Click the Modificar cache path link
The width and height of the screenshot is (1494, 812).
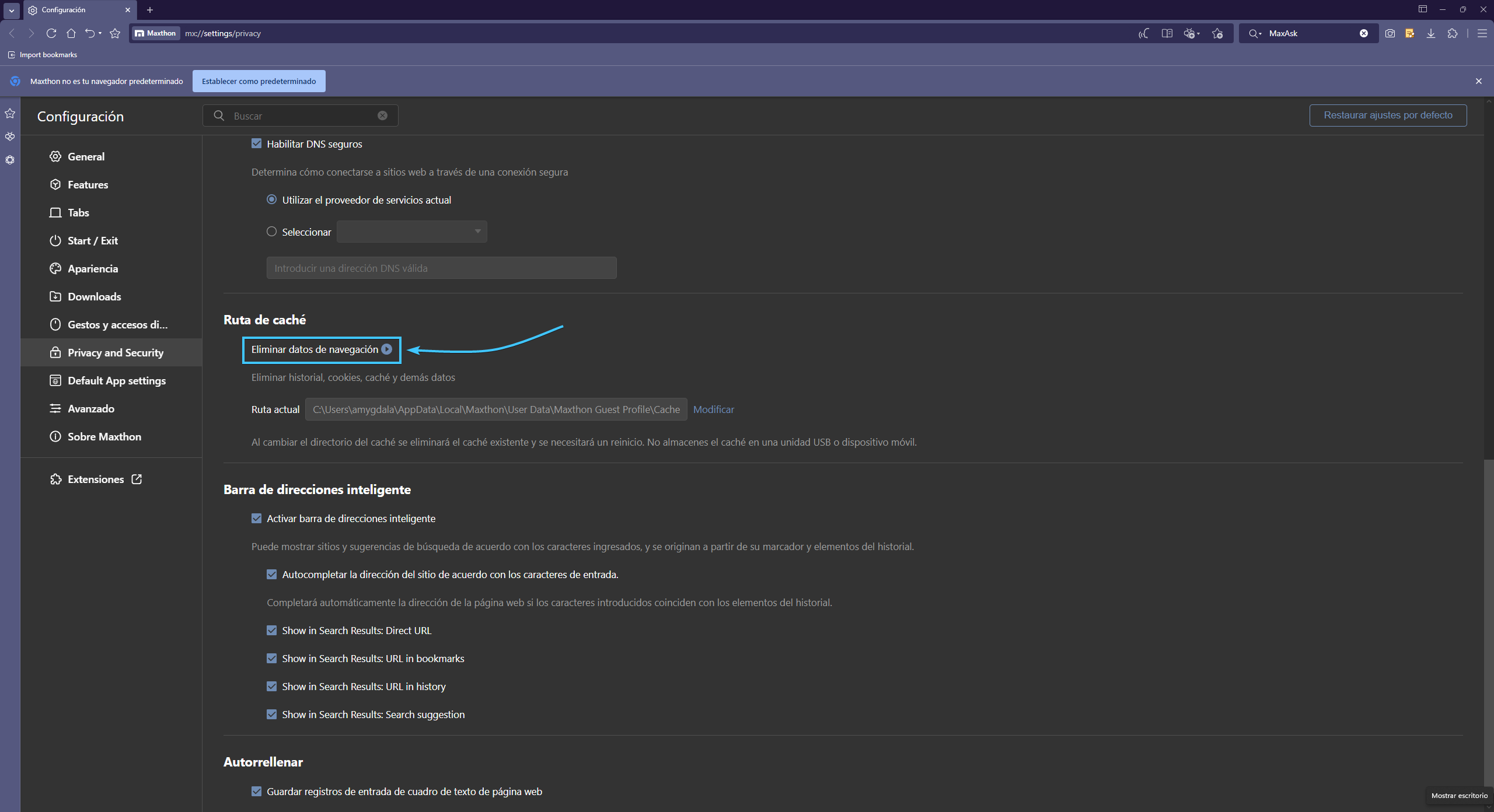point(713,409)
